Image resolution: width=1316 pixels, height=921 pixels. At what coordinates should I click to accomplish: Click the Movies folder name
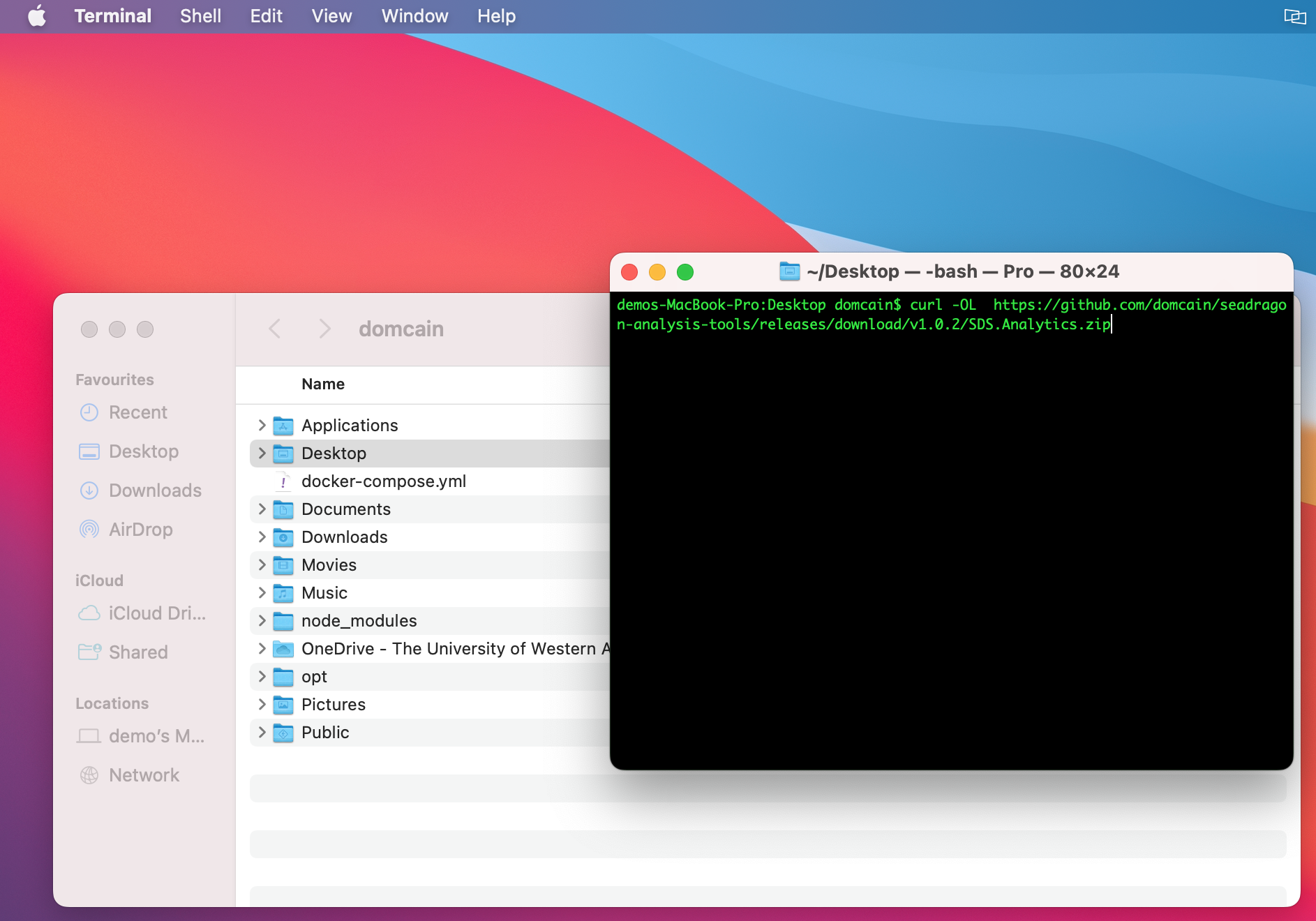pos(329,565)
